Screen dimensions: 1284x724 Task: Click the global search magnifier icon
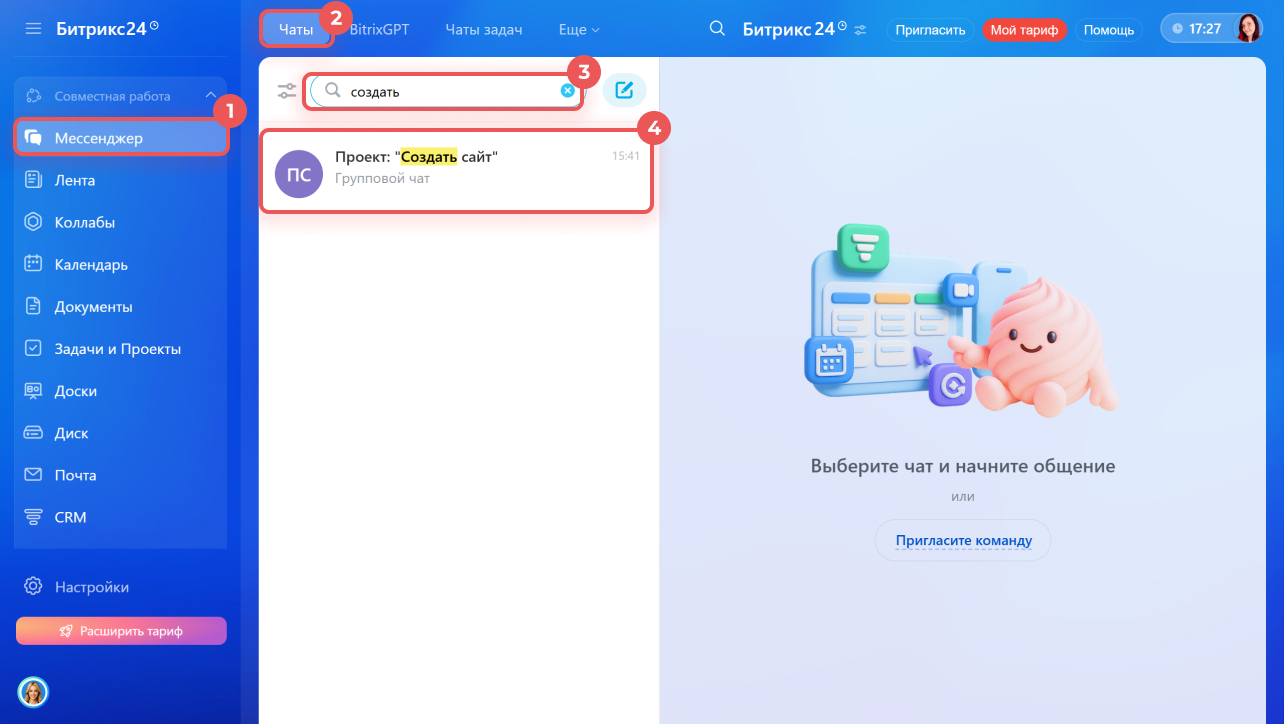click(717, 29)
